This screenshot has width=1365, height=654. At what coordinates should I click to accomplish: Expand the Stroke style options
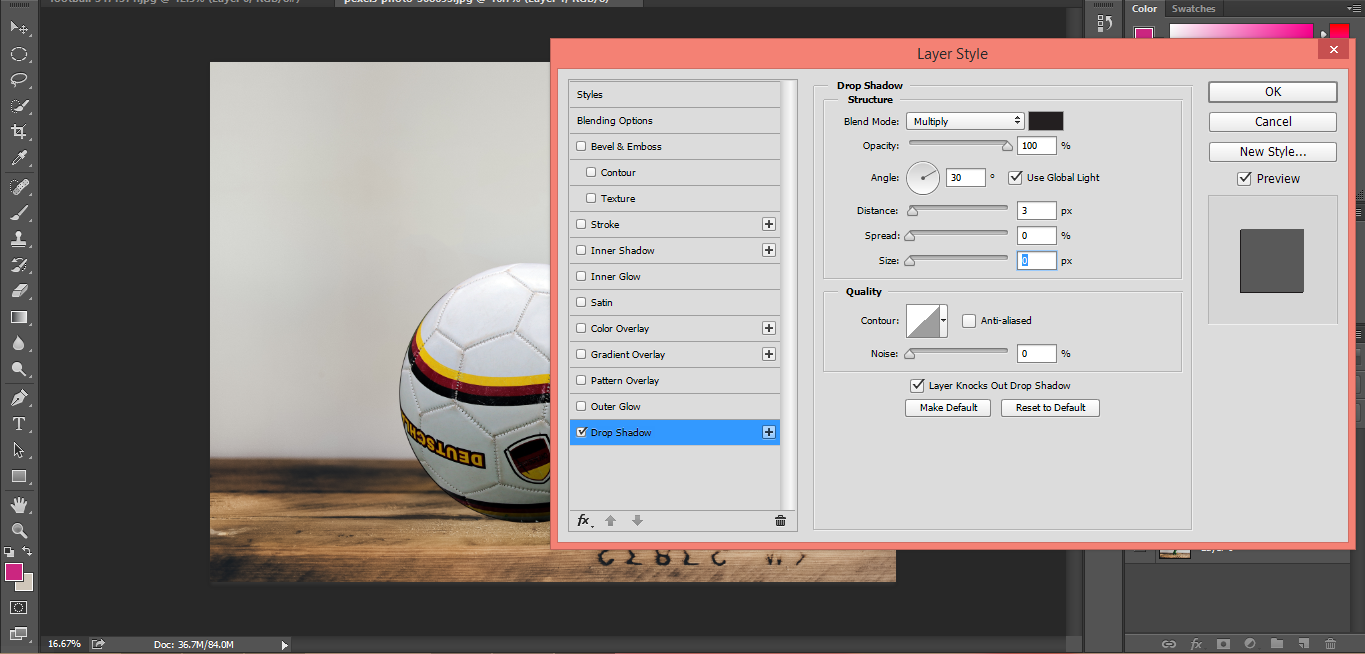pos(768,224)
